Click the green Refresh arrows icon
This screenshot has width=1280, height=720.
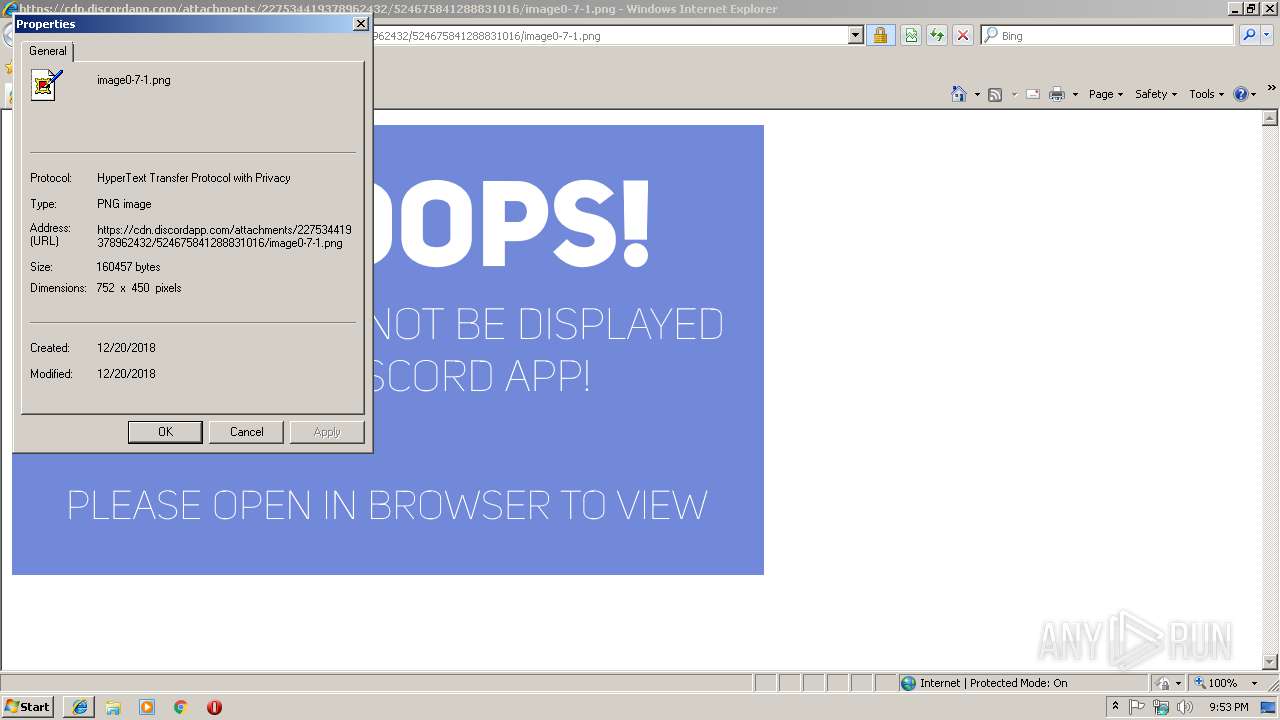[x=937, y=35]
